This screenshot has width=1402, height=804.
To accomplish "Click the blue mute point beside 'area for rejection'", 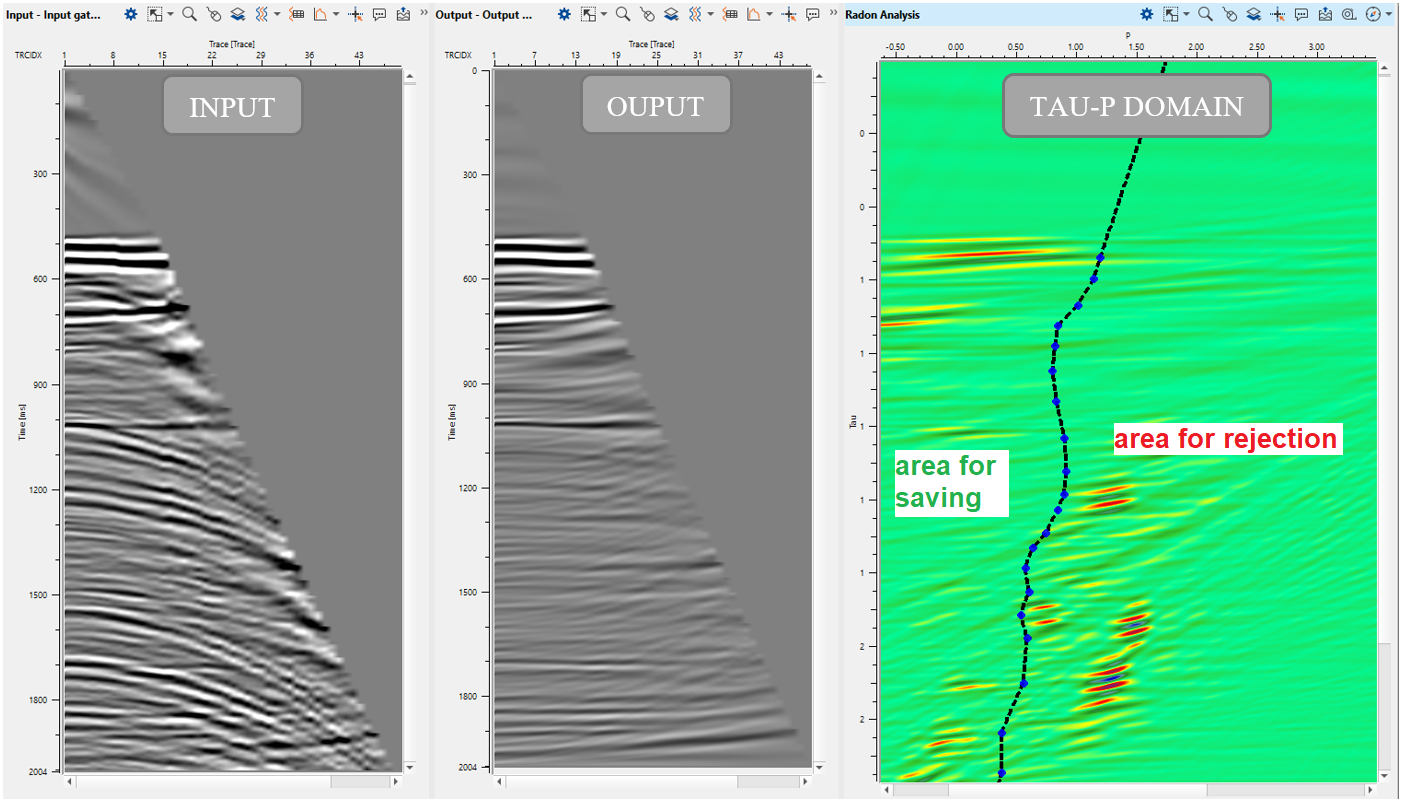I will (x=1064, y=438).
